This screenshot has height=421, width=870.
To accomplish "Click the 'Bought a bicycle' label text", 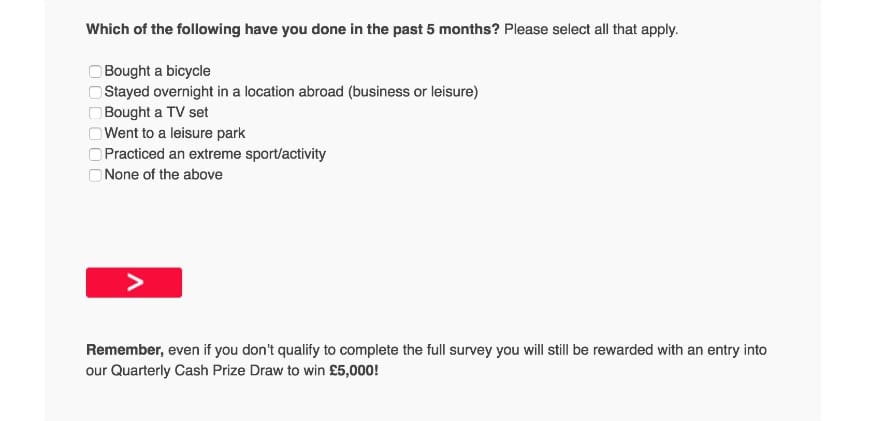I will coord(158,72).
